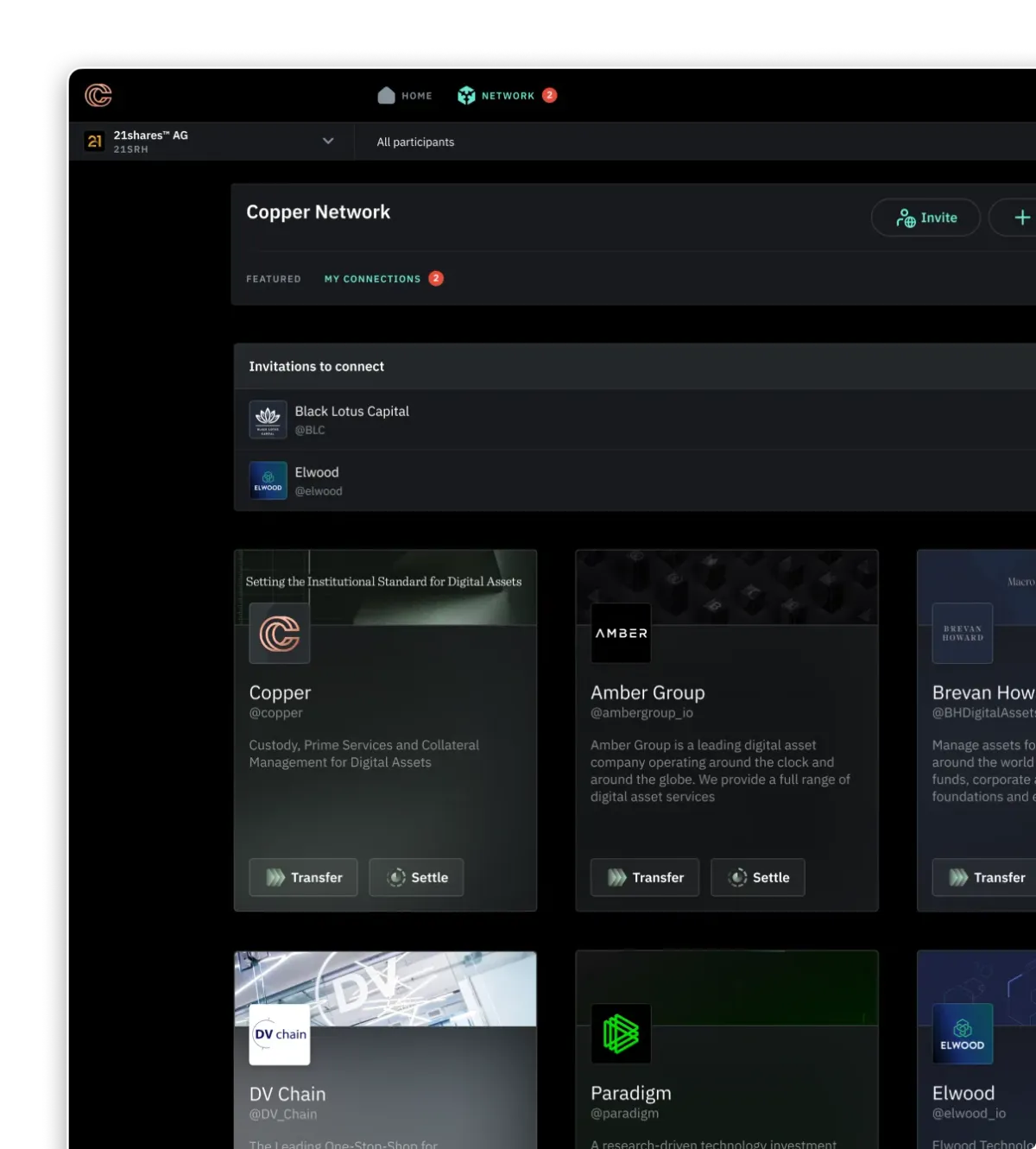
Task: Click the Copper logo in top bar
Action: tap(98, 95)
